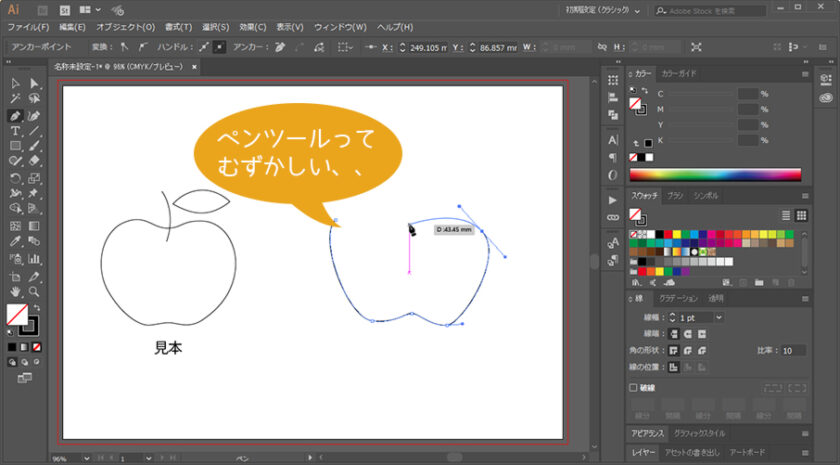The image size is (840, 465).
Task: Switch to the グラデーション tab
Action: click(678, 298)
